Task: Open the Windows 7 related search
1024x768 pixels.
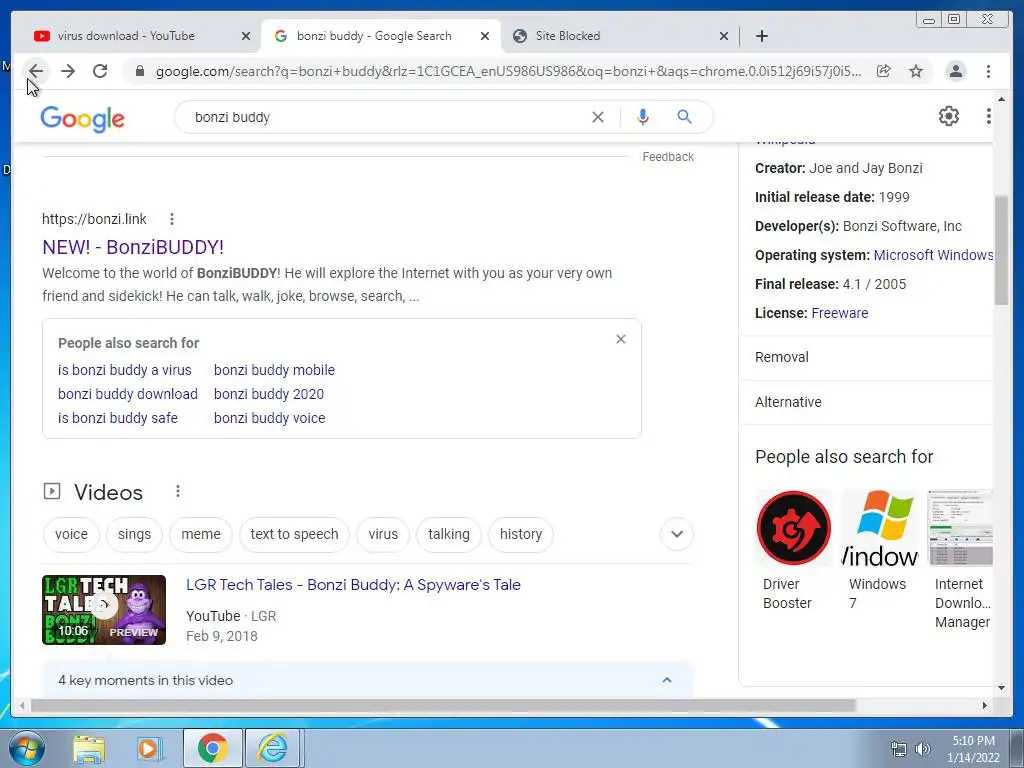Action: click(880, 551)
